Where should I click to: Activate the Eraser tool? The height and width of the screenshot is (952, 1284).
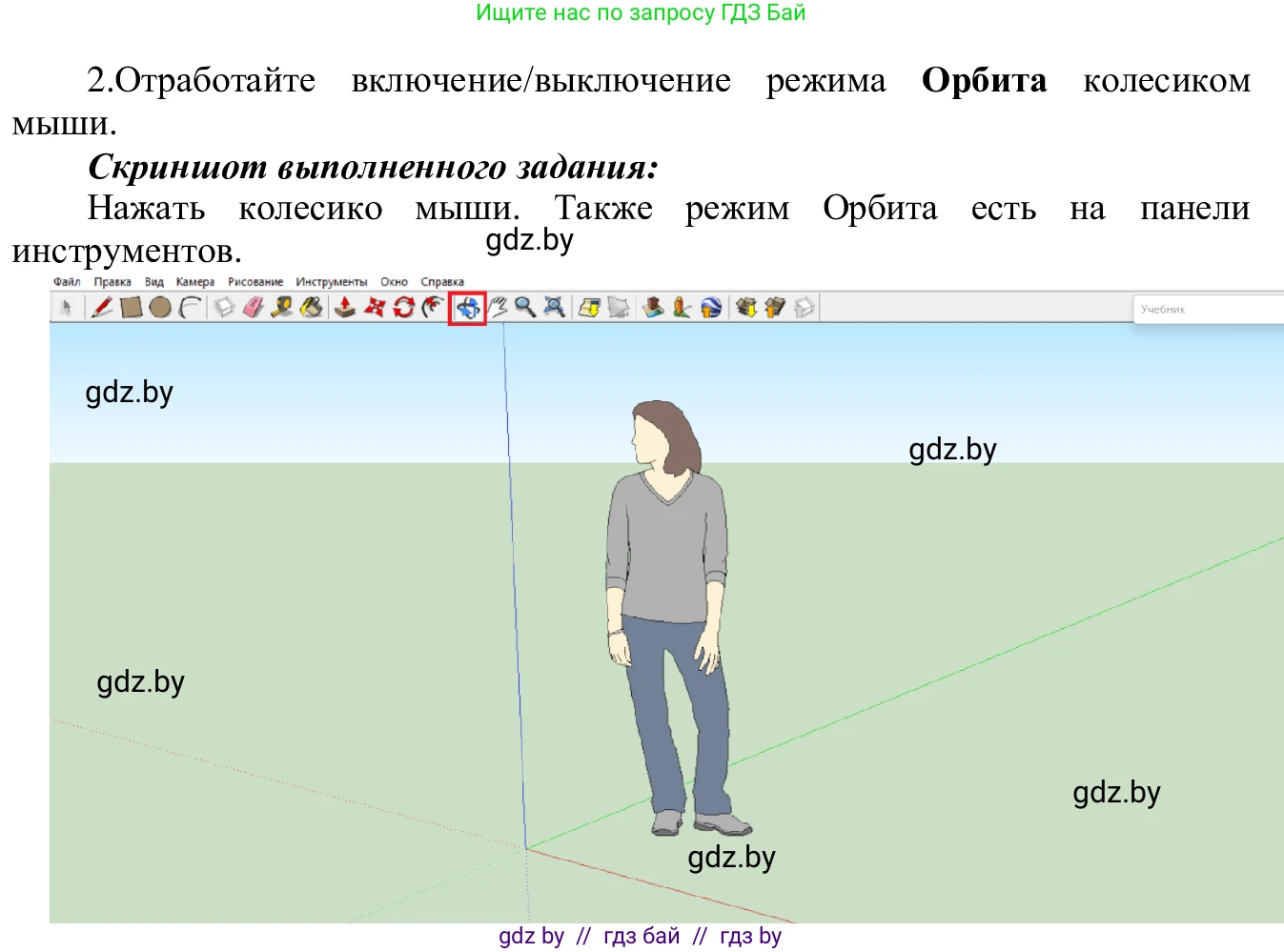tap(251, 307)
